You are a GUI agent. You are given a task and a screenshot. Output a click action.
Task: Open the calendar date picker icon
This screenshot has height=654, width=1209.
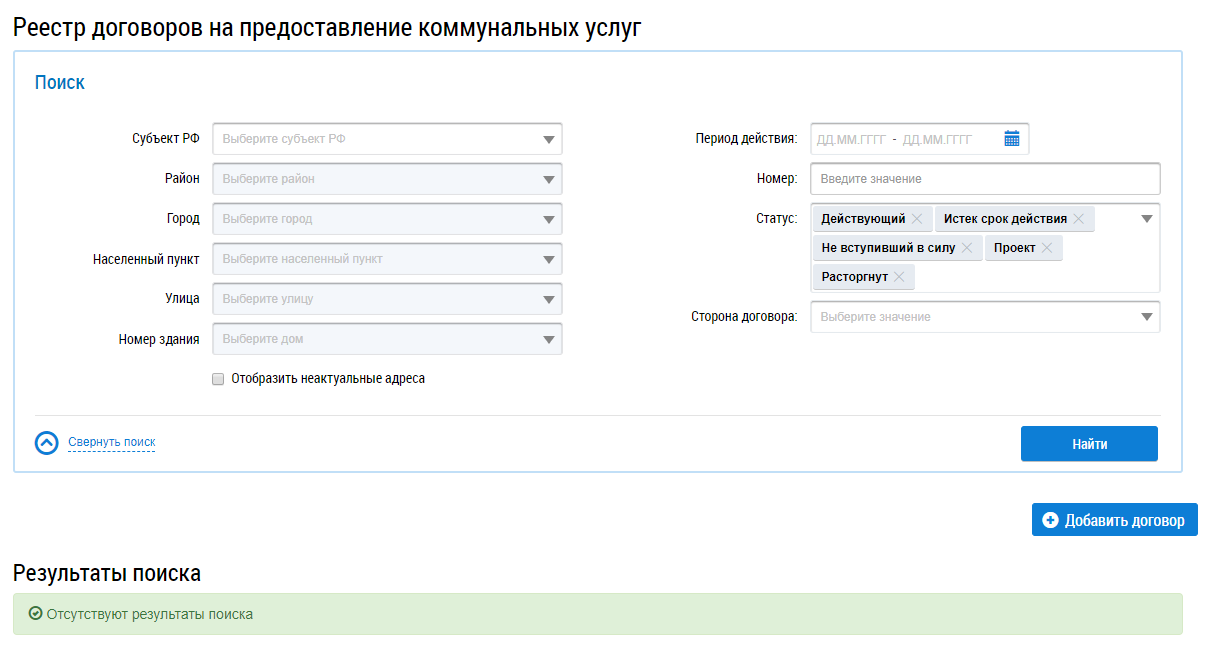[1011, 139]
